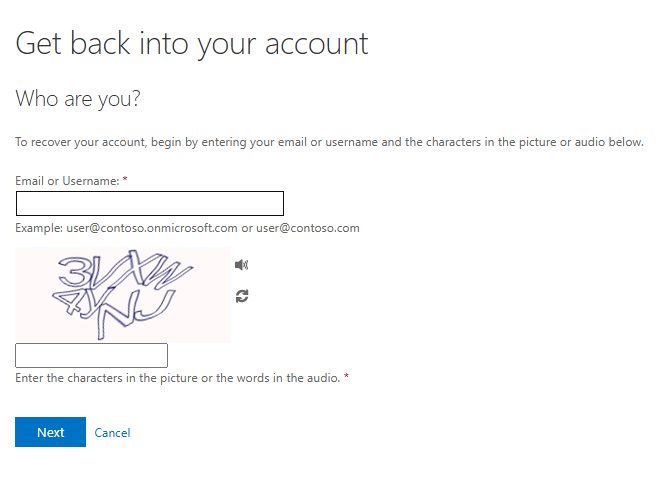Click the user@contoso.onmicrosoft.com example text

click(152, 228)
